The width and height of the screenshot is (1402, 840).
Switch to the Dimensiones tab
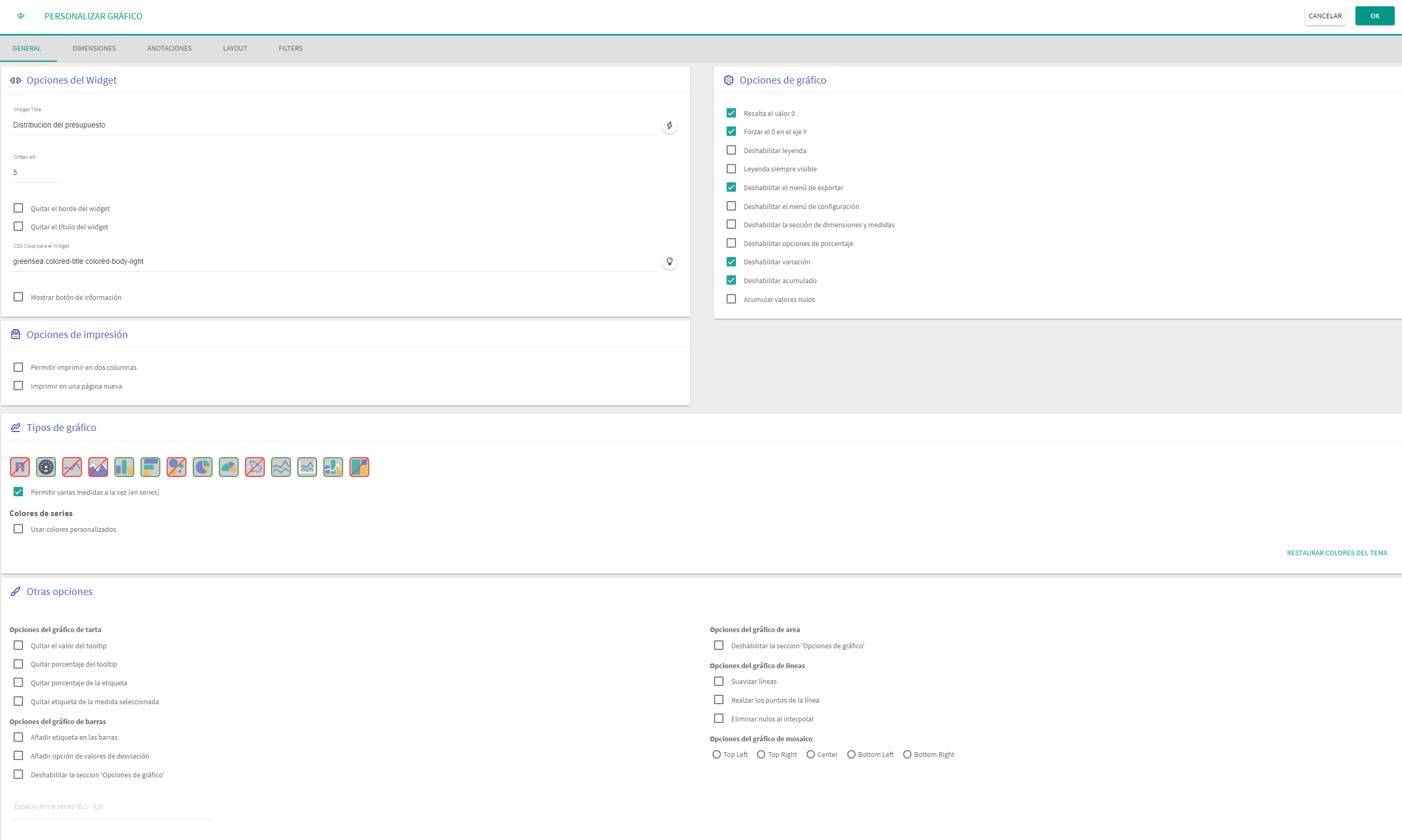(x=94, y=49)
